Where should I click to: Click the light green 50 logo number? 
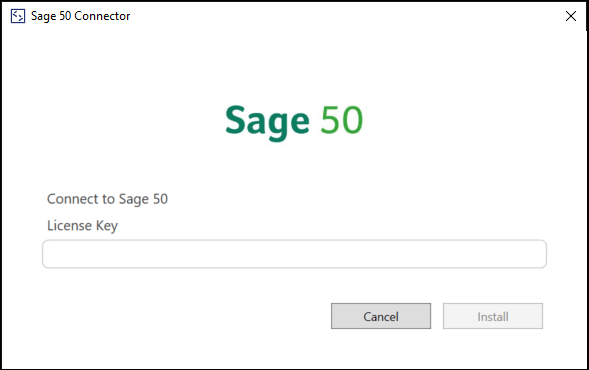click(341, 120)
